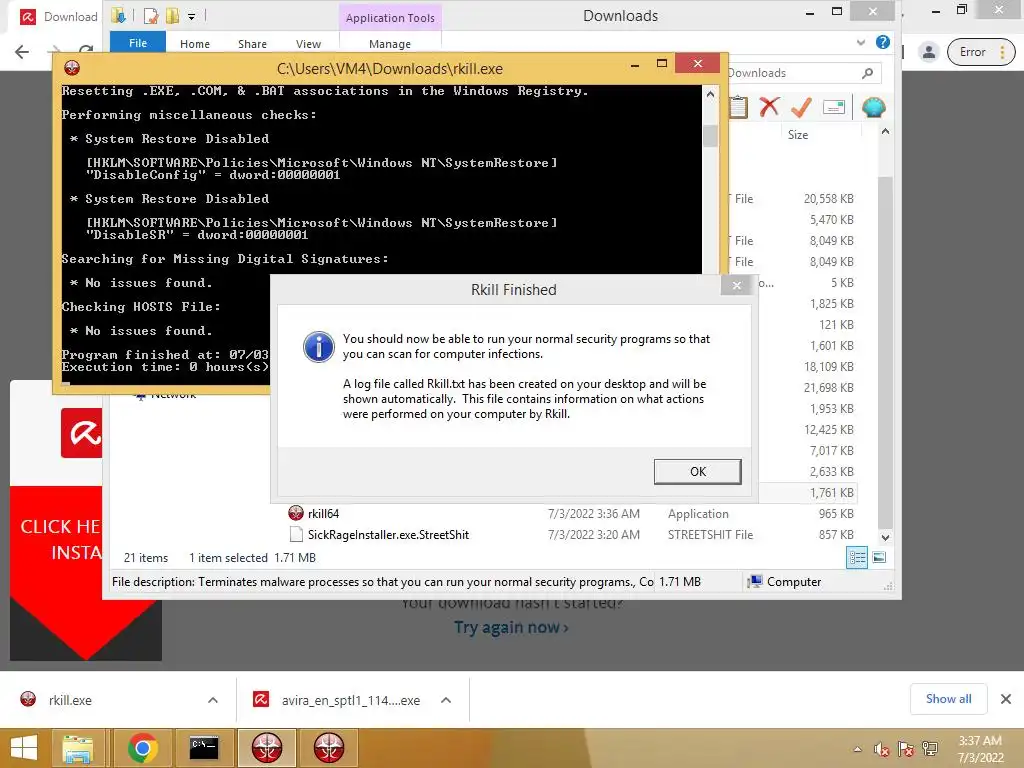
Task: Click the rename icon in the explorer toolbar
Action: coord(834,106)
